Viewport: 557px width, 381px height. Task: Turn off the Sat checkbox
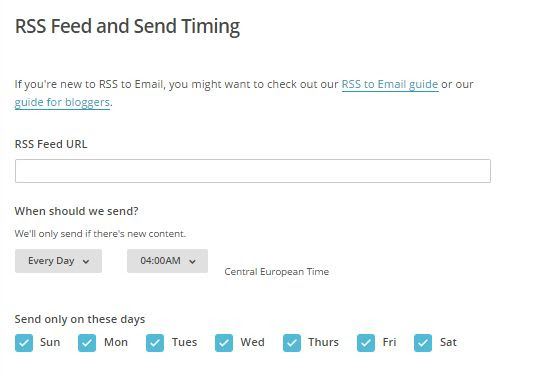(x=423, y=343)
